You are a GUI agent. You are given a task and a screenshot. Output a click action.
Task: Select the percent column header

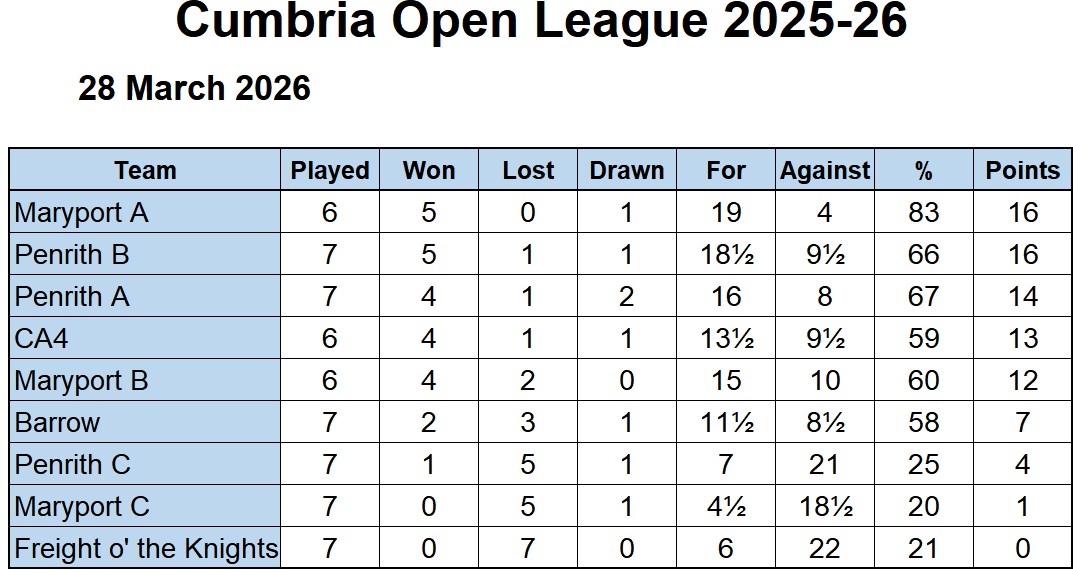point(924,170)
